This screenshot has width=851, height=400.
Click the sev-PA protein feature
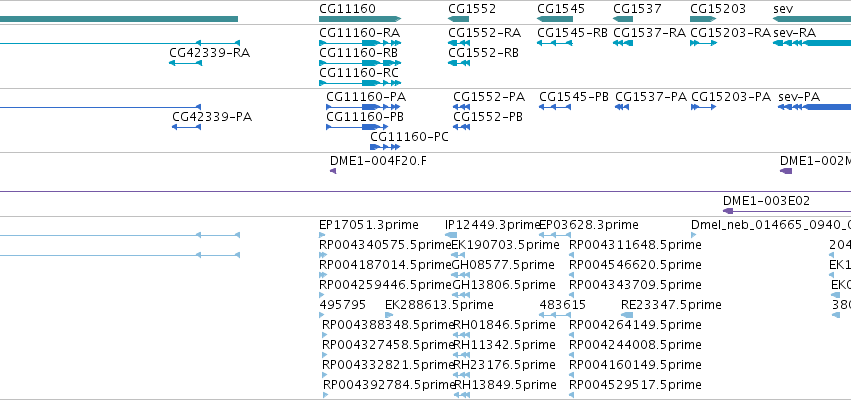(x=814, y=107)
